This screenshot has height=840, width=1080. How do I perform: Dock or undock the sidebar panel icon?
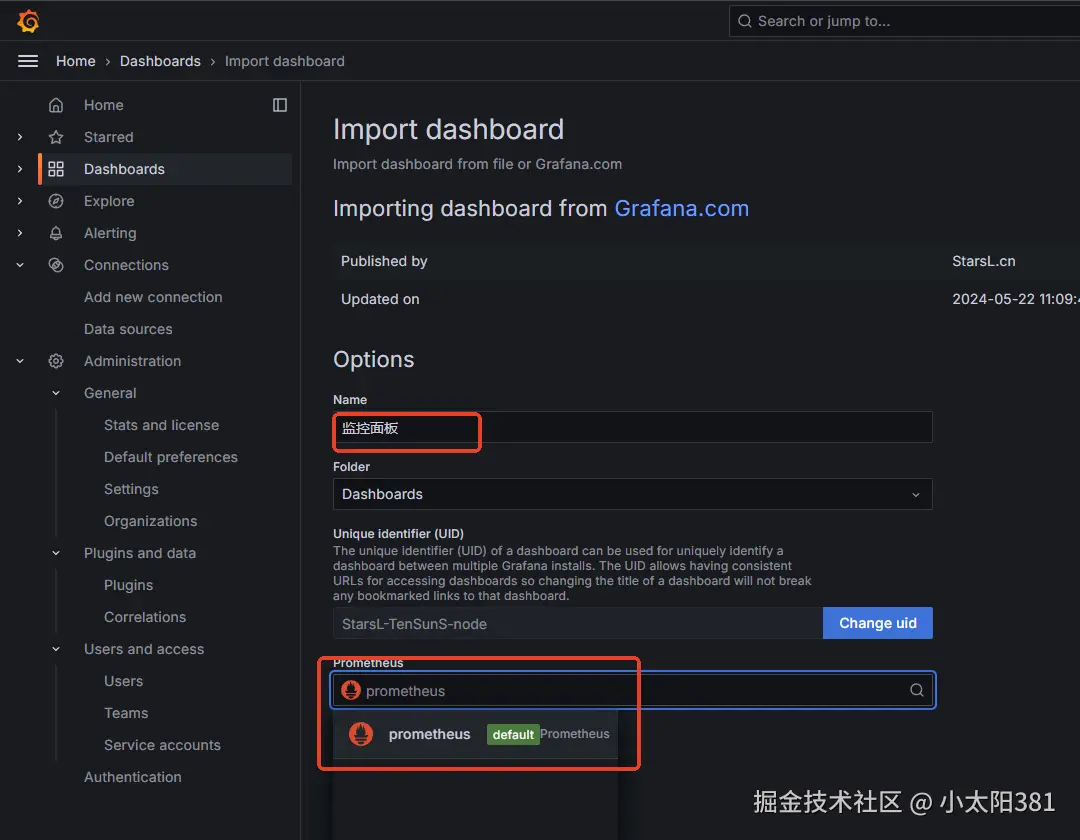click(x=280, y=105)
